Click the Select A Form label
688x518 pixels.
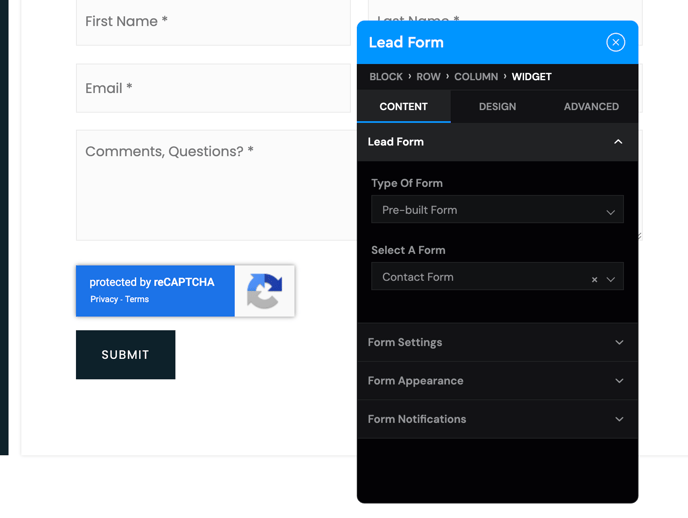click(408, 250)
